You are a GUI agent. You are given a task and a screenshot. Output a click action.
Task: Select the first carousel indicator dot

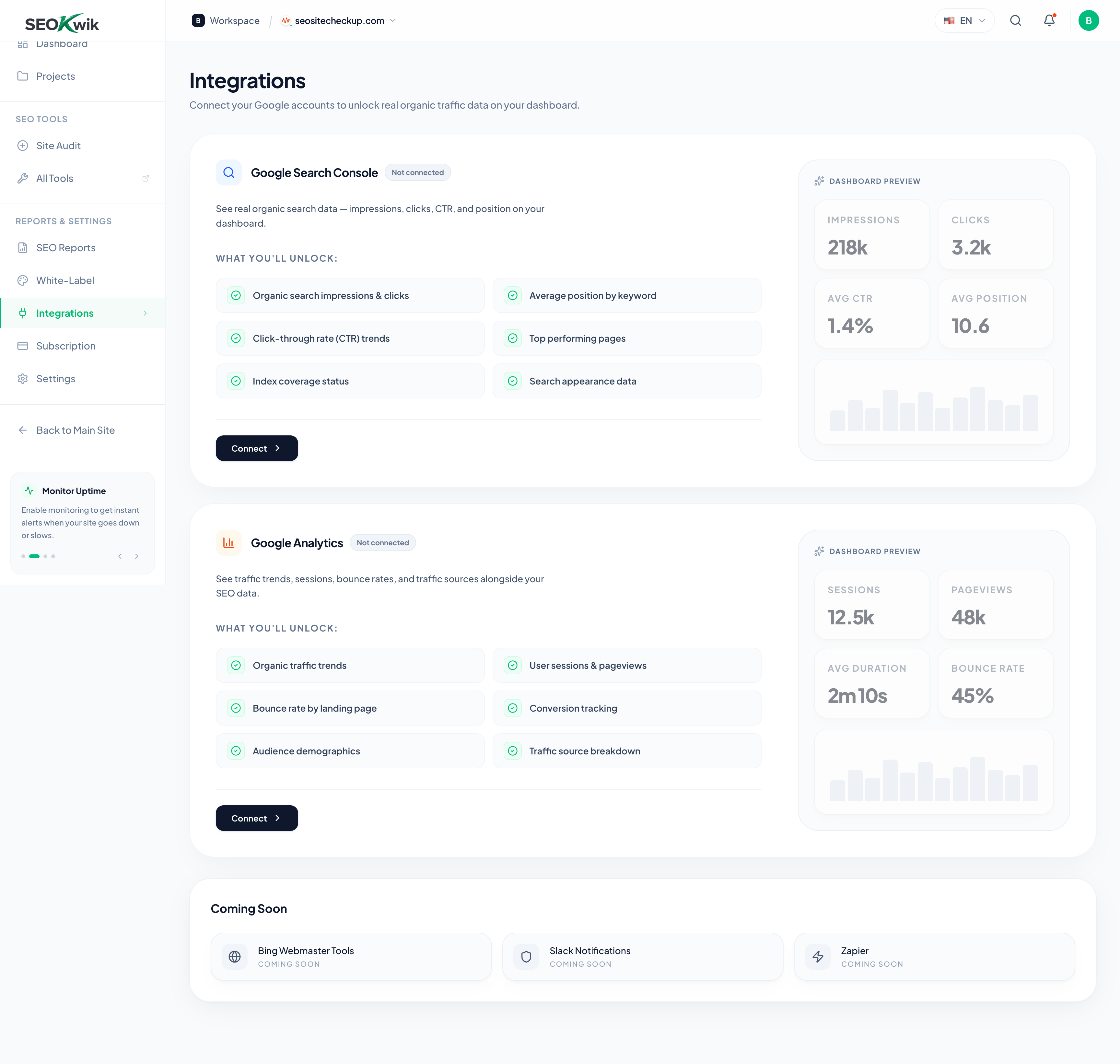[23, 556]
